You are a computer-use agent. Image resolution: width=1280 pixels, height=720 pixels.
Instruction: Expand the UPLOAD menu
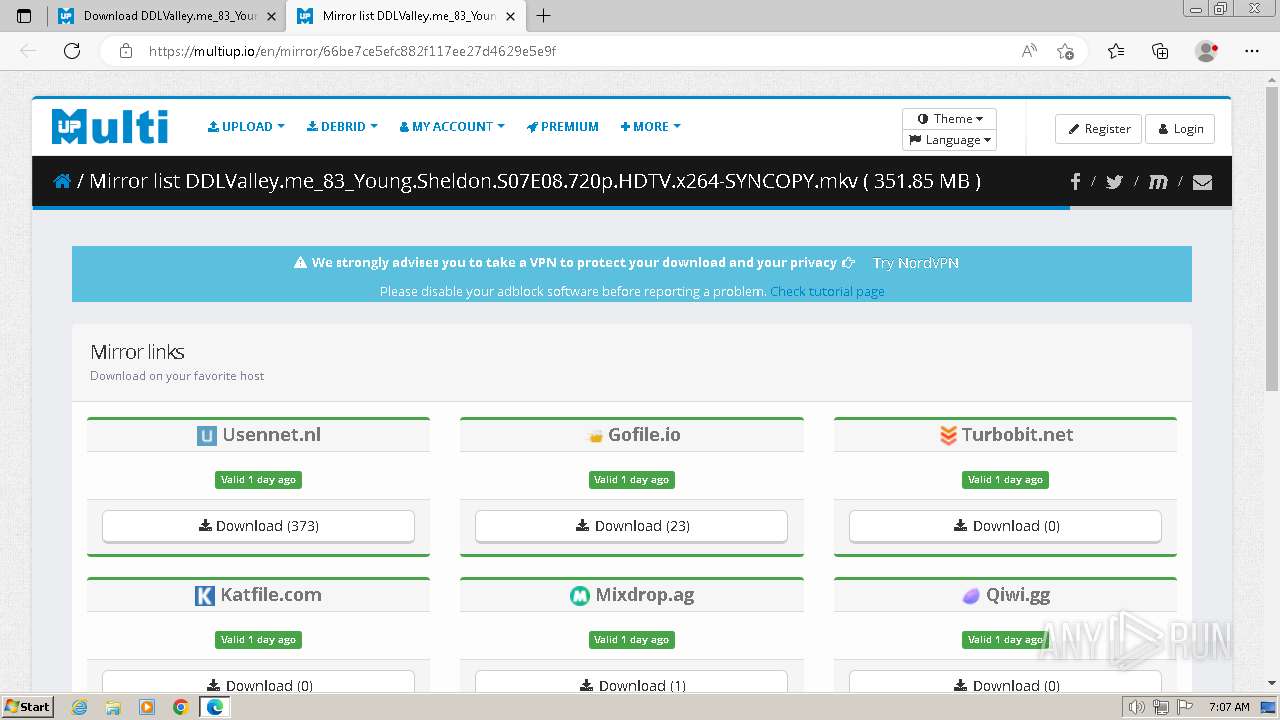[x=246, y=127]
